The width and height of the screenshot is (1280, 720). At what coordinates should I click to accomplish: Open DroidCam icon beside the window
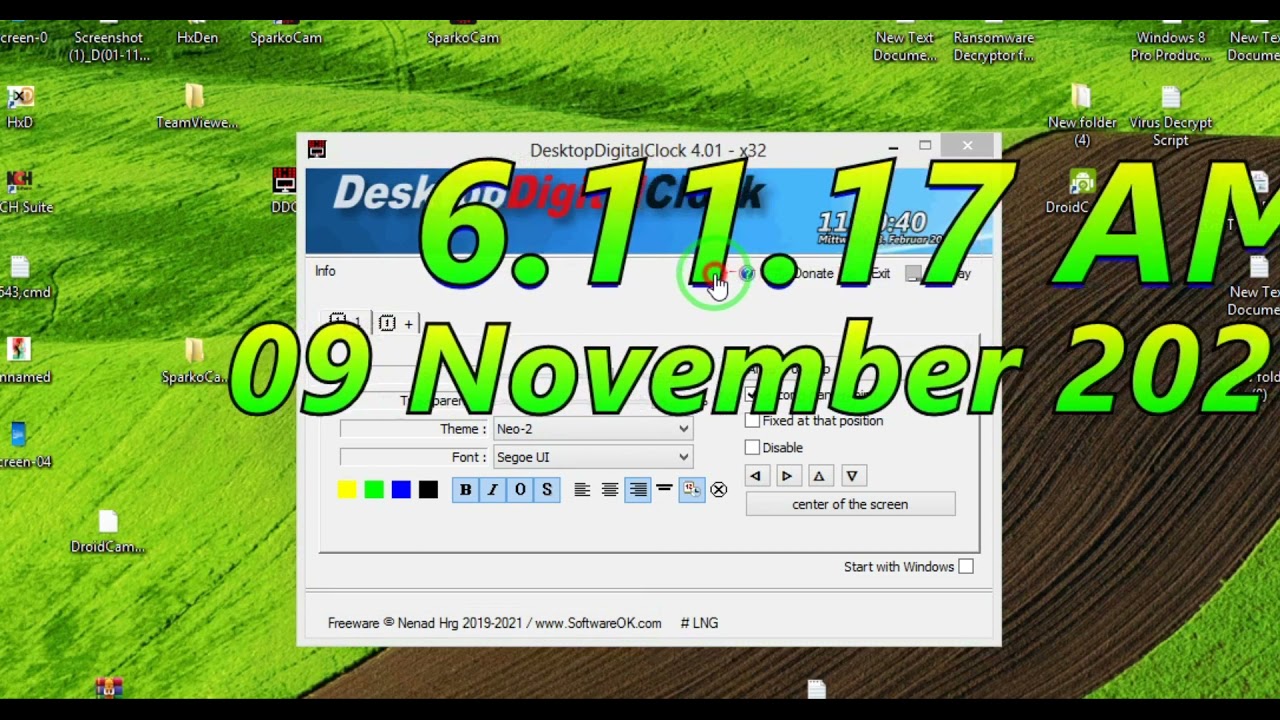1075,193
